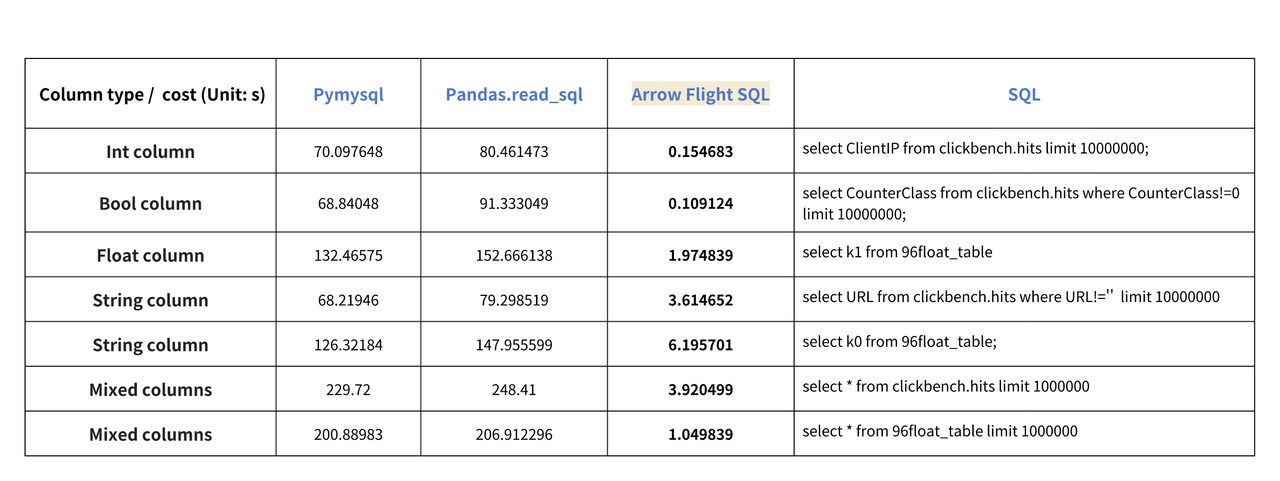Select the select k1 from 96float_table query
Viewport: 1280px width, 481px height.
[897, 252]
